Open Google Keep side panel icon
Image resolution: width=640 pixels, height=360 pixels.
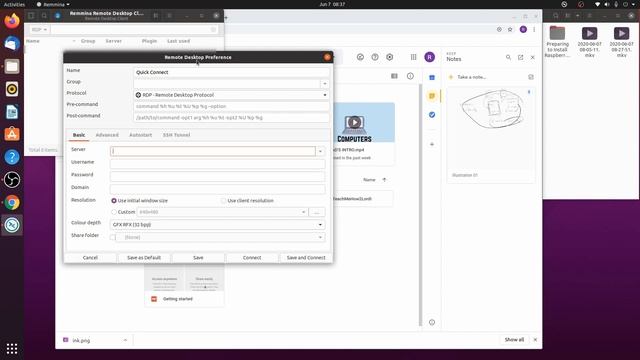point(432,96)
